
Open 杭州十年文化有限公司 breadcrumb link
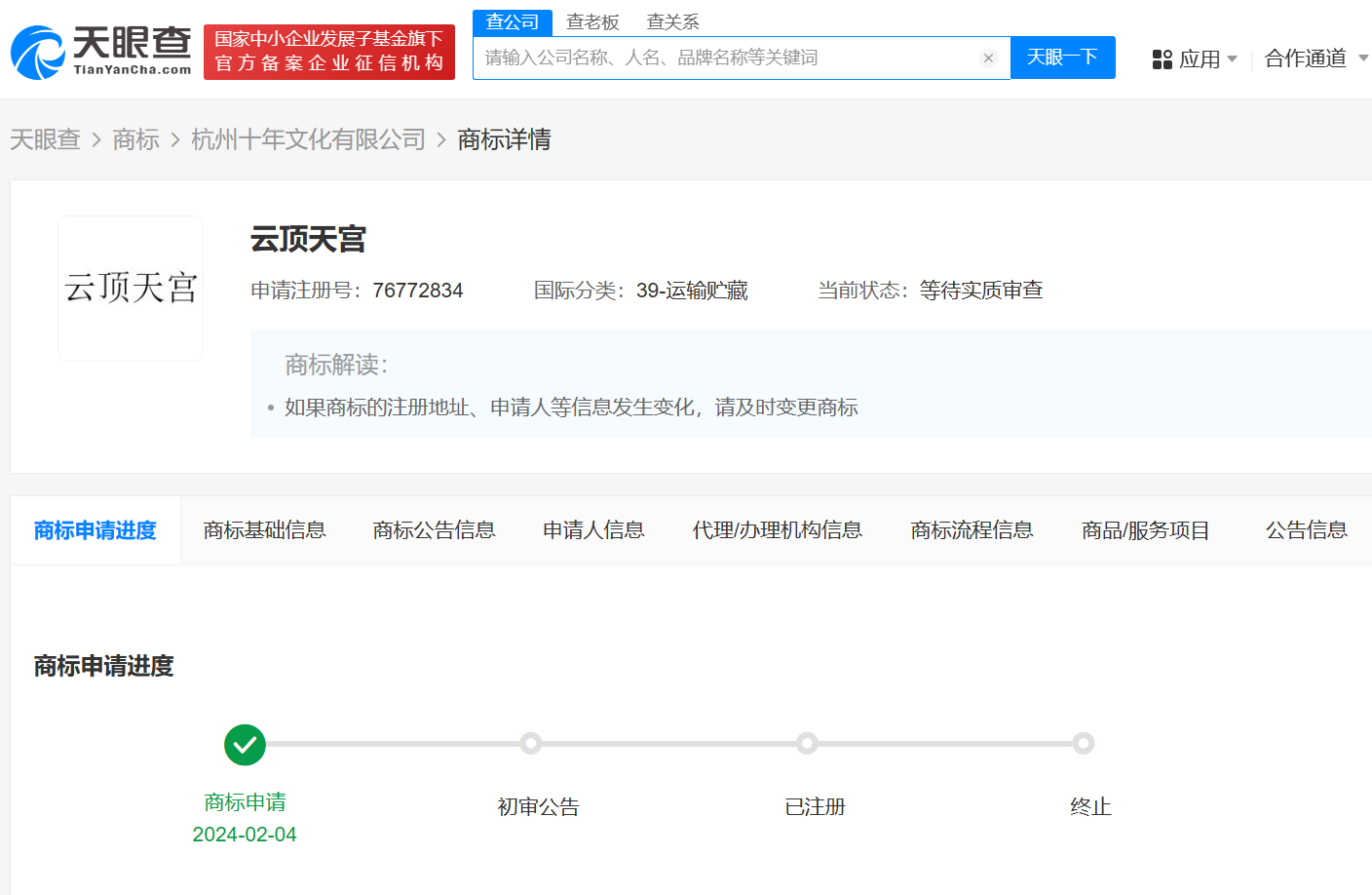308,139
